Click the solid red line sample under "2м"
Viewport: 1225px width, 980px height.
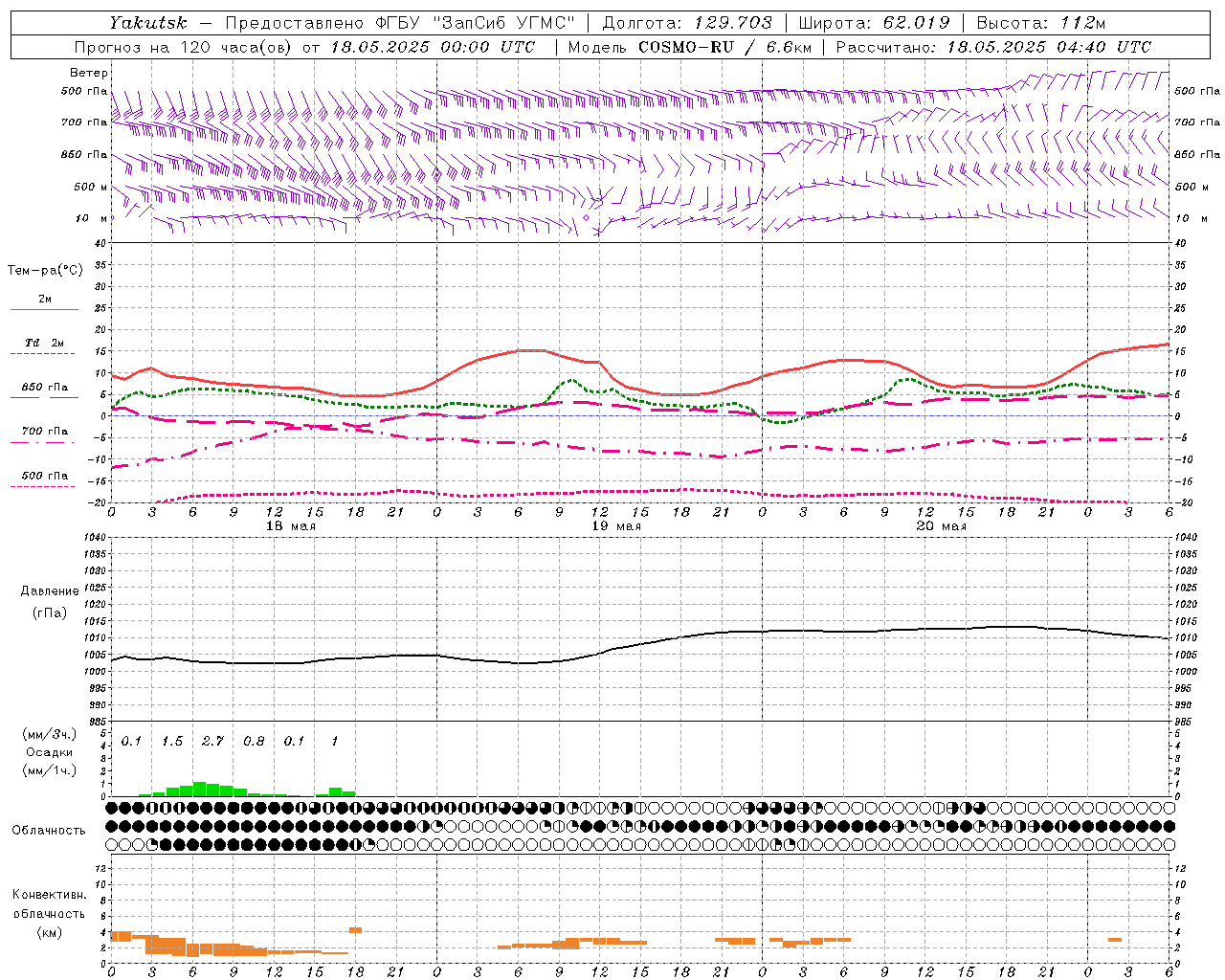click(44, 310)
